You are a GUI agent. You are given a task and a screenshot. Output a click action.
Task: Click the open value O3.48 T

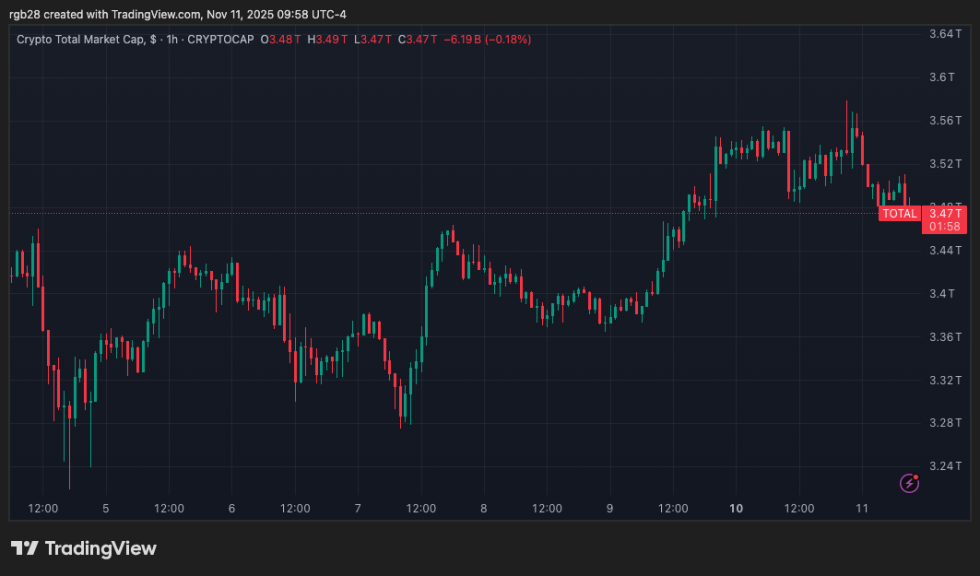click(x=283, y=39)
